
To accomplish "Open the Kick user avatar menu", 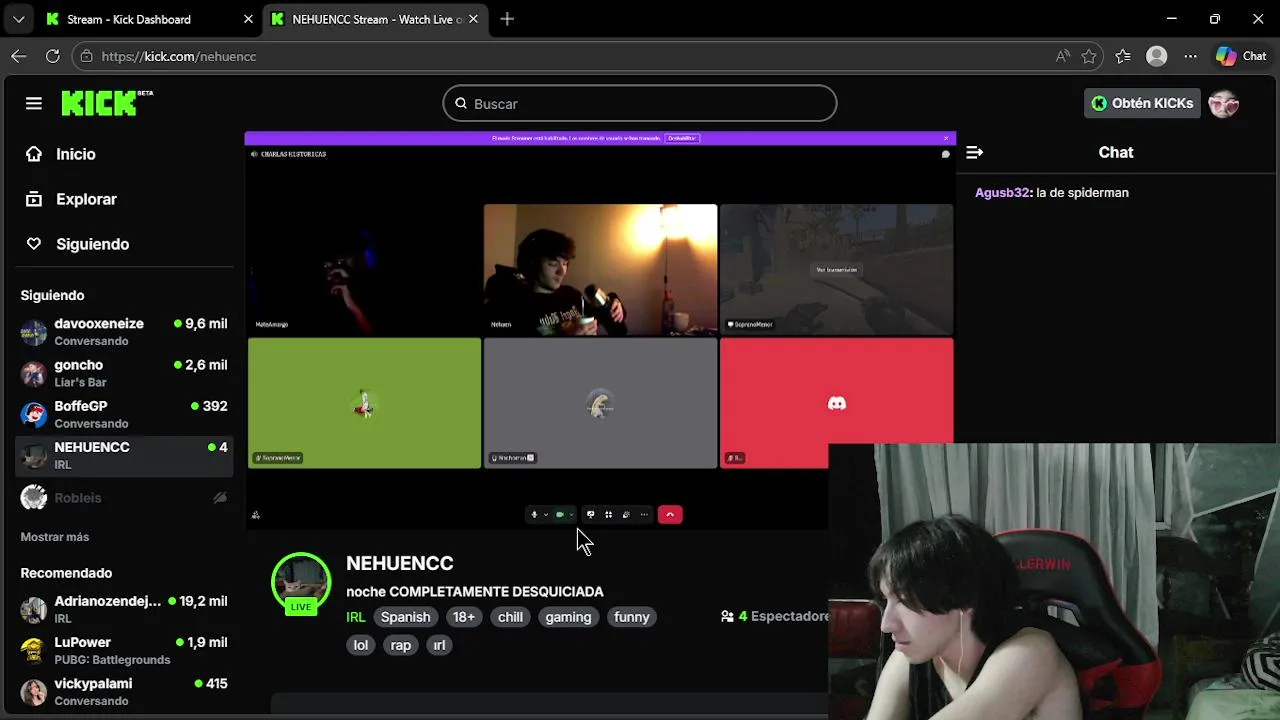I will pyautogui.click(x=1223, y=103).
